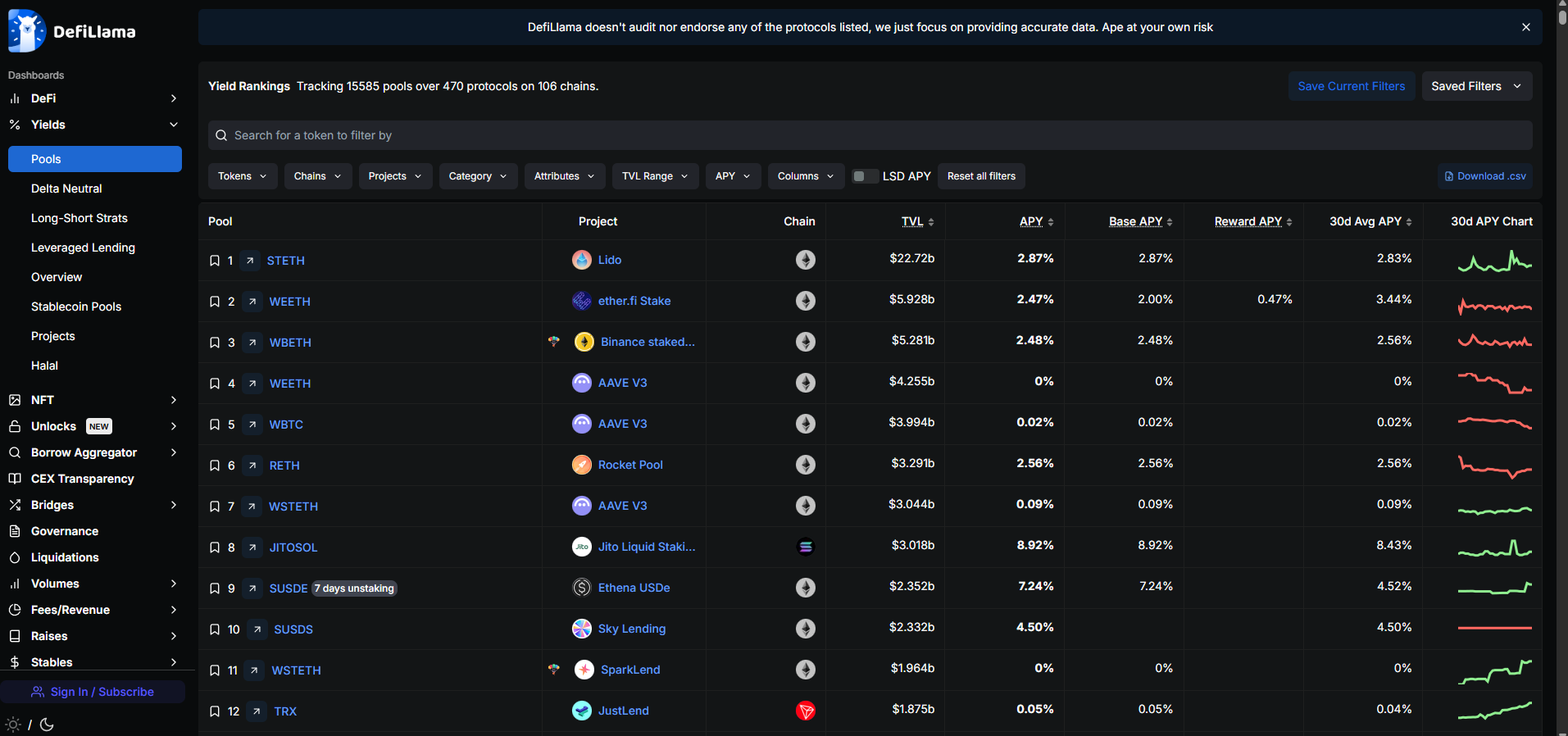Open the ether.fi Stake project link
The width and height of the screenshot is (1568, 736).
pos(634,301)
